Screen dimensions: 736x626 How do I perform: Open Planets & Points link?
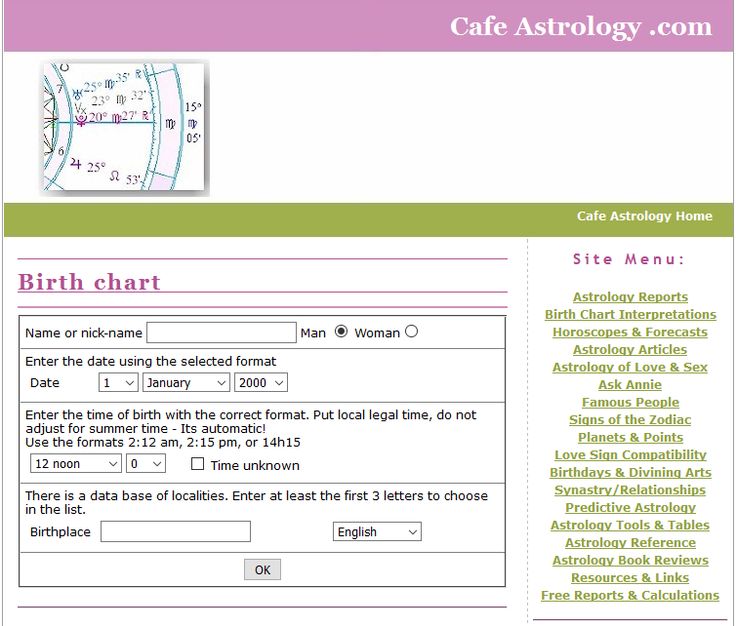pos(630,437)
